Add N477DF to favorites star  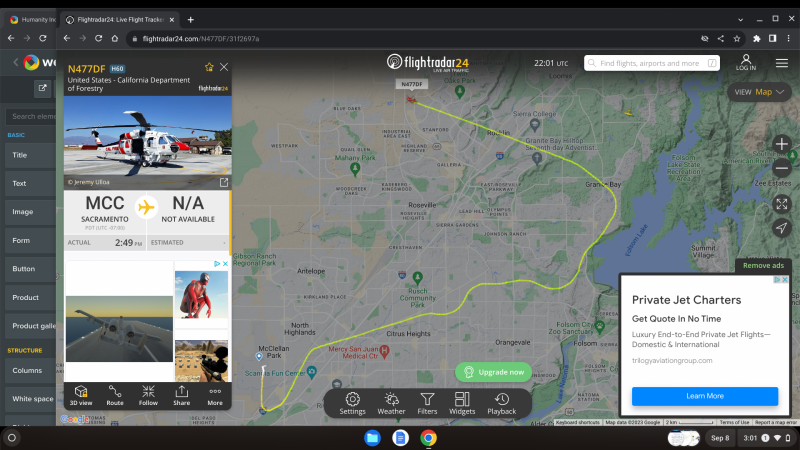[209, 67]
